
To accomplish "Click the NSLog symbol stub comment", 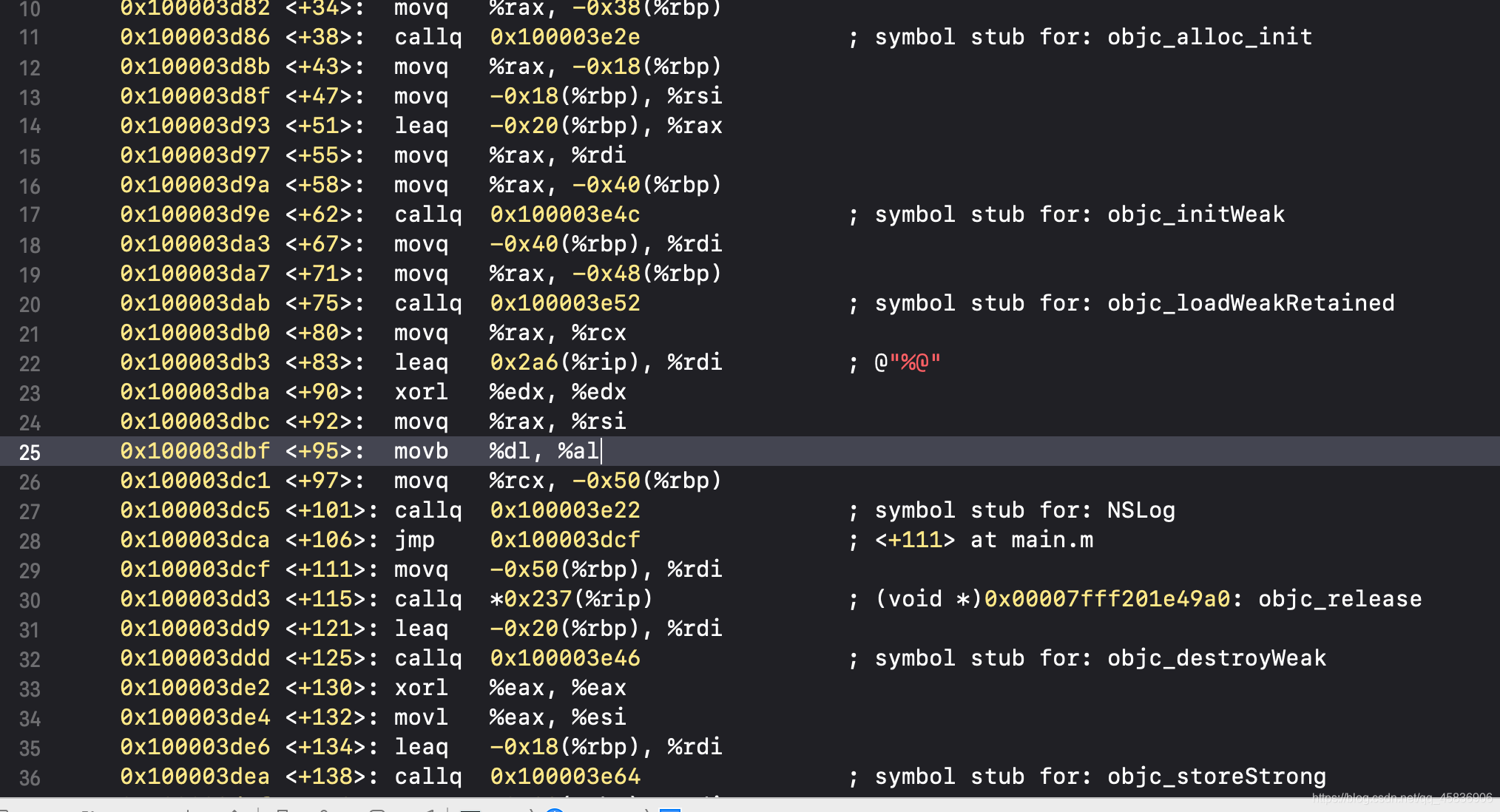I will (x=1012, y=510).
